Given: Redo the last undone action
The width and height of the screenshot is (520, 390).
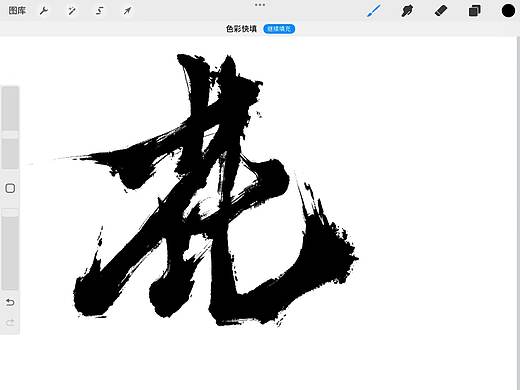Looking at the screenshot, I should pyautogui.click(x=10, y=322).
